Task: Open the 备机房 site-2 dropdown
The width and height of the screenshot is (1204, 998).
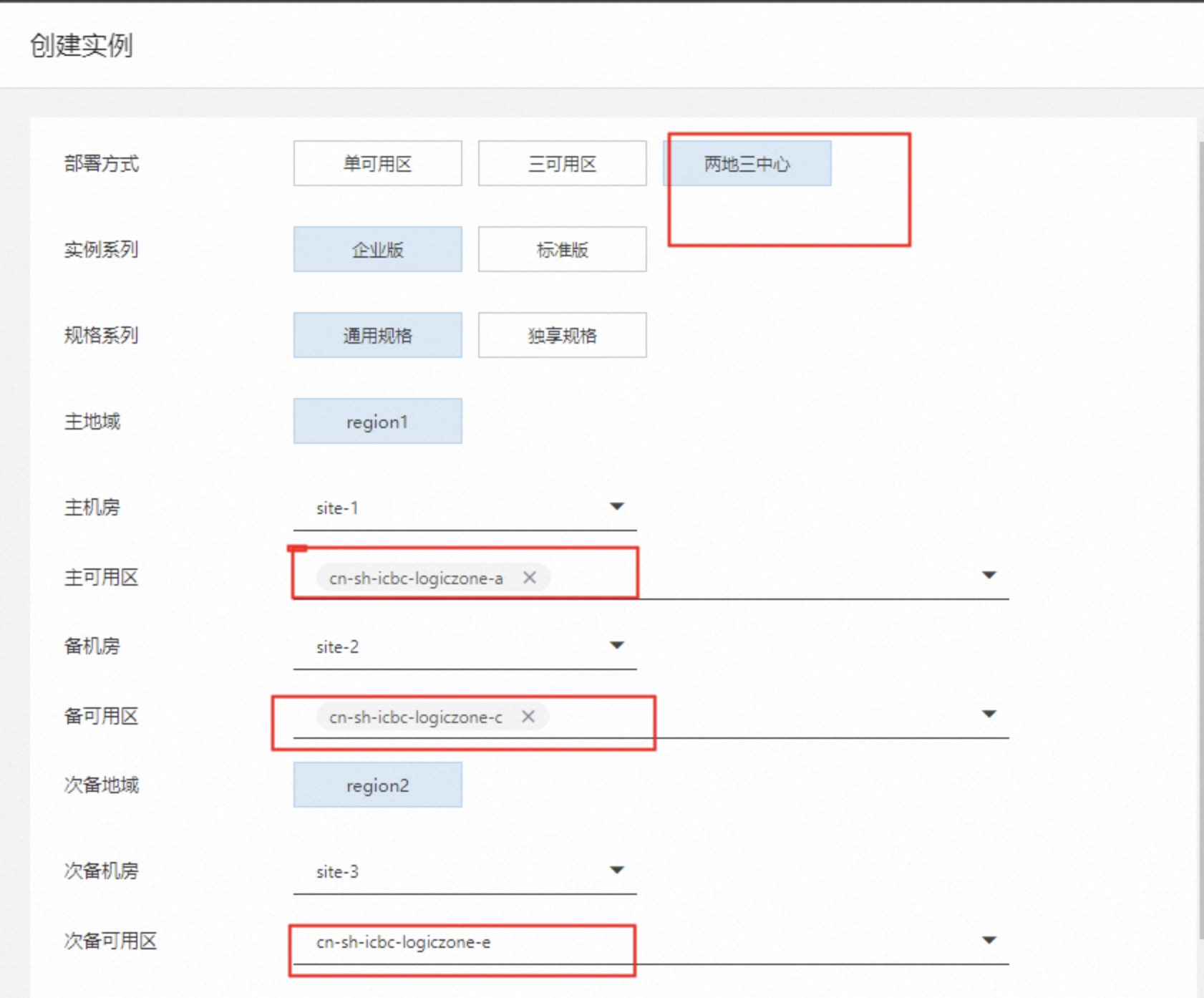Action: (x=465, y=647)
